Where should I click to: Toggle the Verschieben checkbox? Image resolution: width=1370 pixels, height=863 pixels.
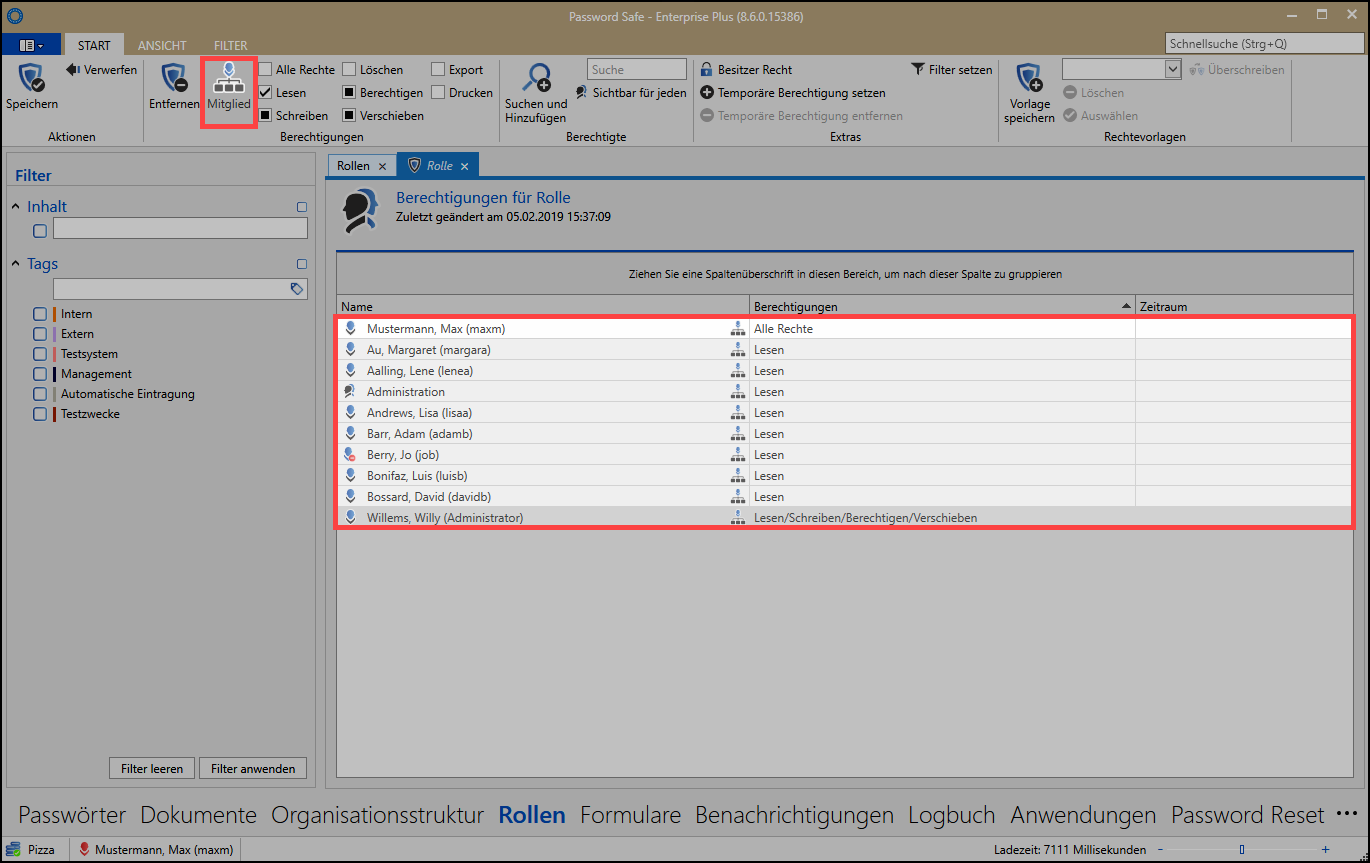point(349,116)
